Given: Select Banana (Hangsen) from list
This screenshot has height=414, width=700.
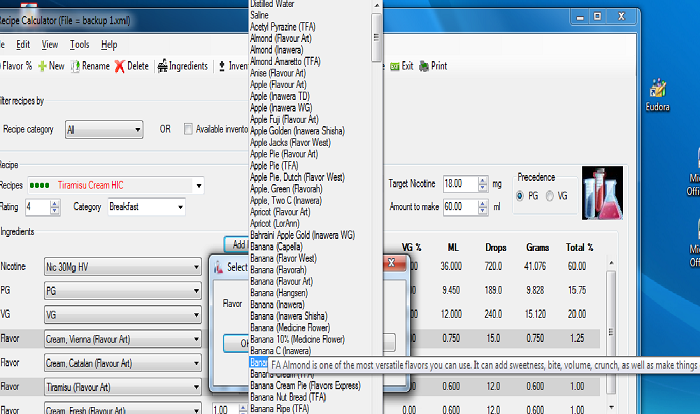Looking at the screenshot, I should pos(279,293).
